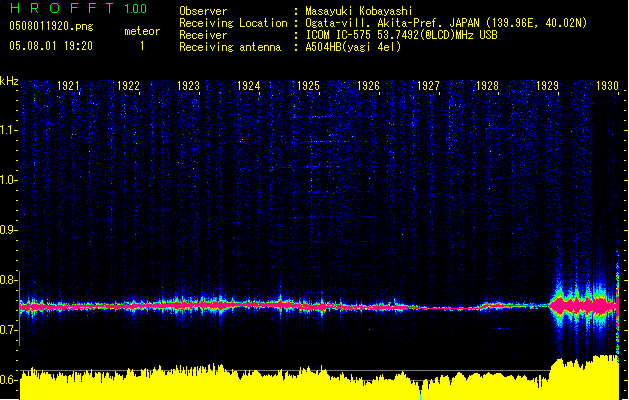Click the A504HB(yagi 4el) antenna value
The image size is (629, 400).
[353, 47]
